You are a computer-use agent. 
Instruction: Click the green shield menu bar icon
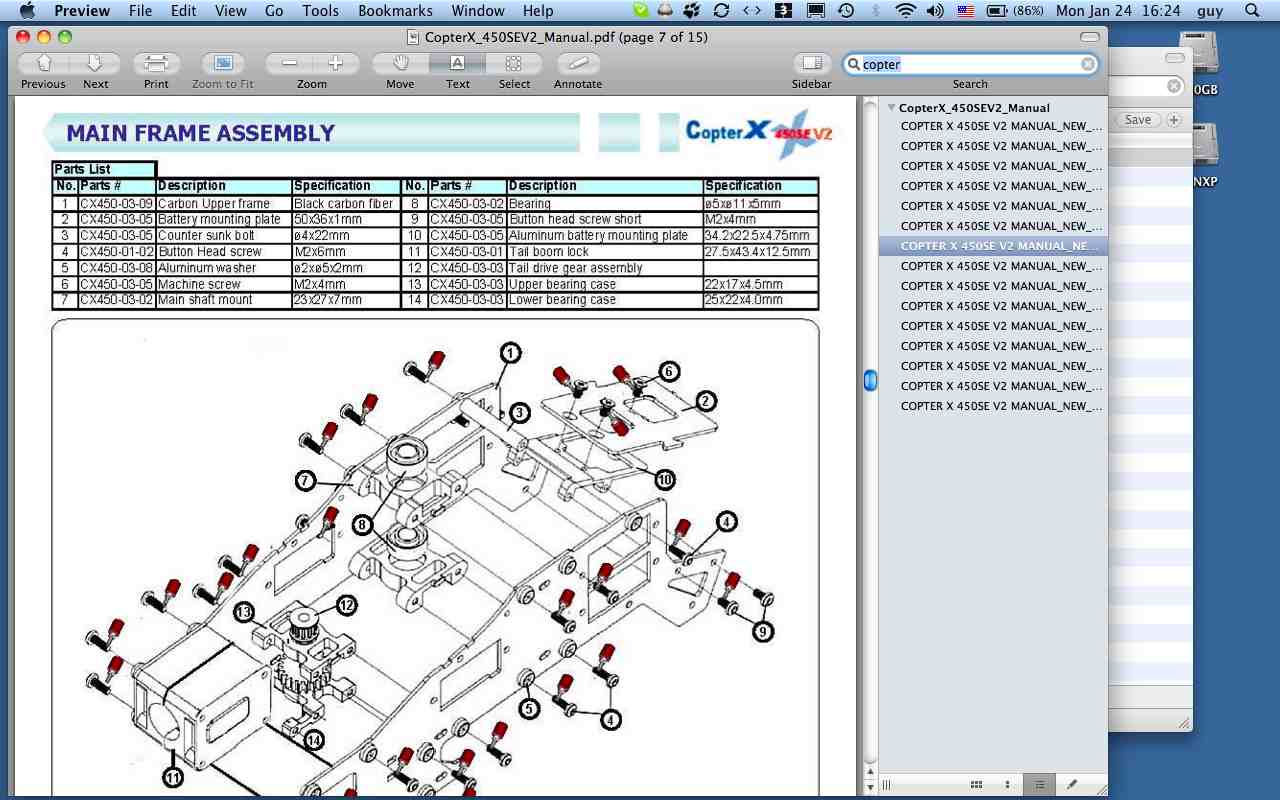tap(641, 11)
